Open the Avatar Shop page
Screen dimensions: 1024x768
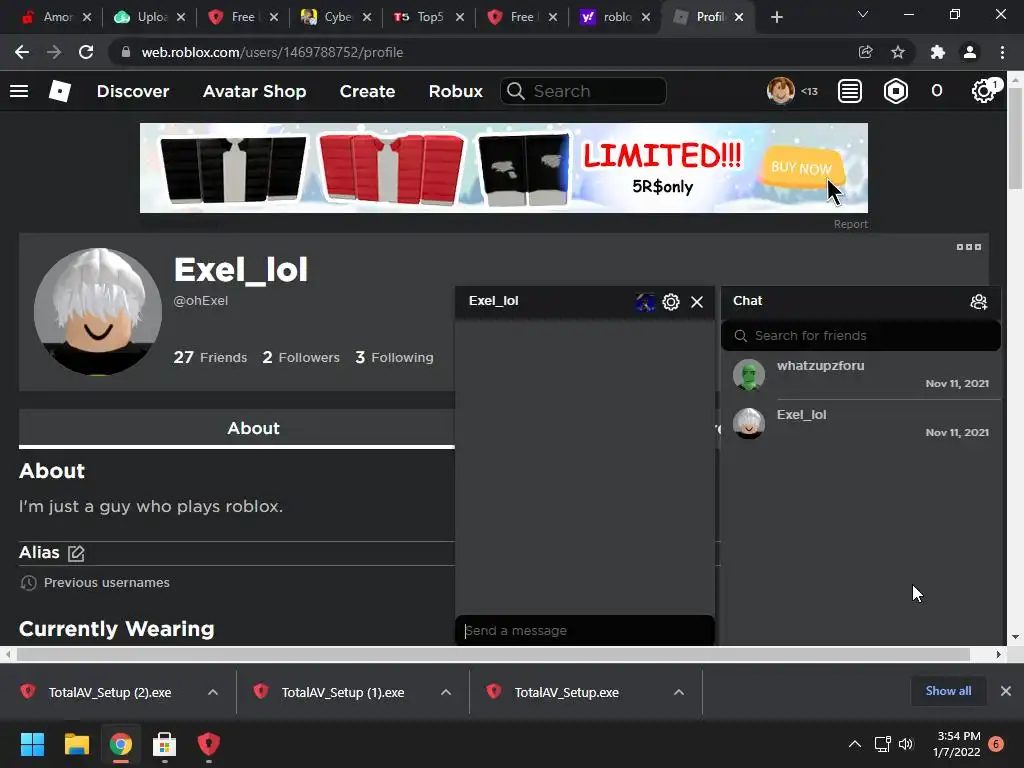click(x=254, y=91)
